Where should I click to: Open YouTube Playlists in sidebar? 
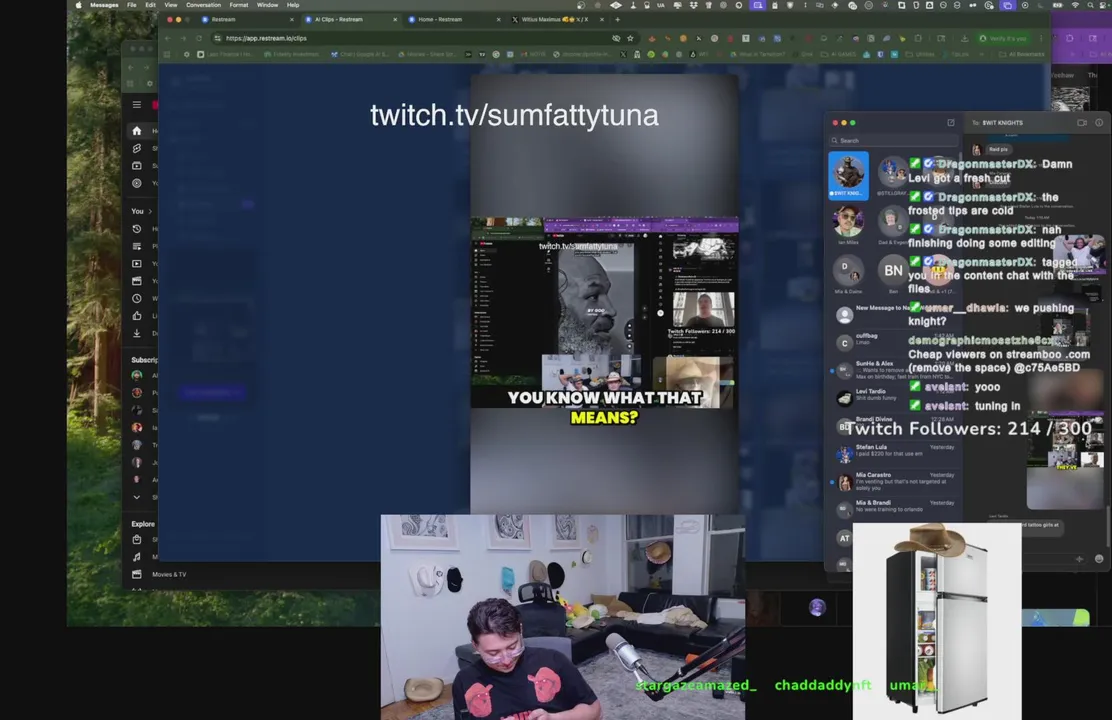[141, 246]
